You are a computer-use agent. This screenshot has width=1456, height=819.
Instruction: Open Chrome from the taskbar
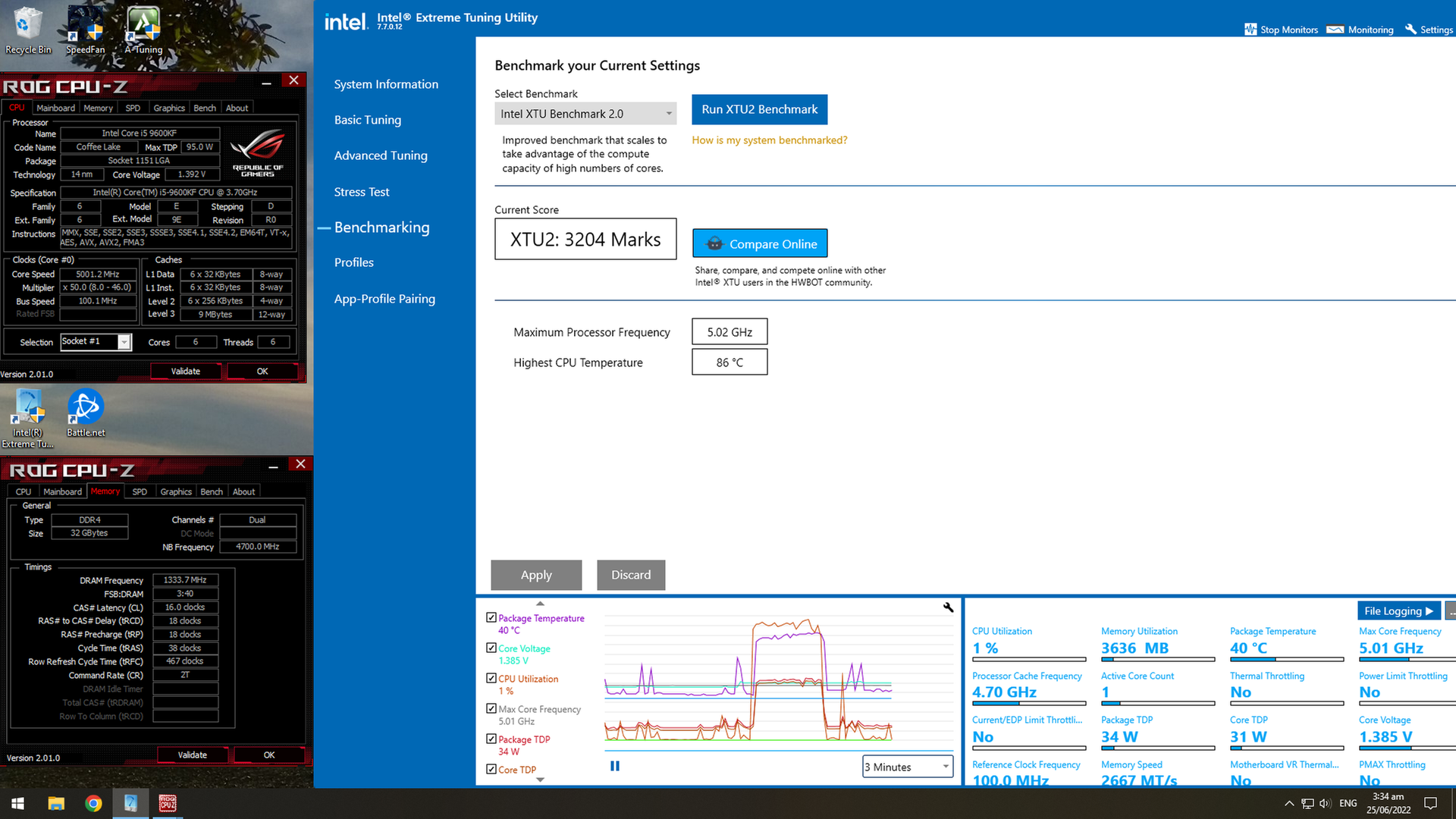click(x=93, y=804)
